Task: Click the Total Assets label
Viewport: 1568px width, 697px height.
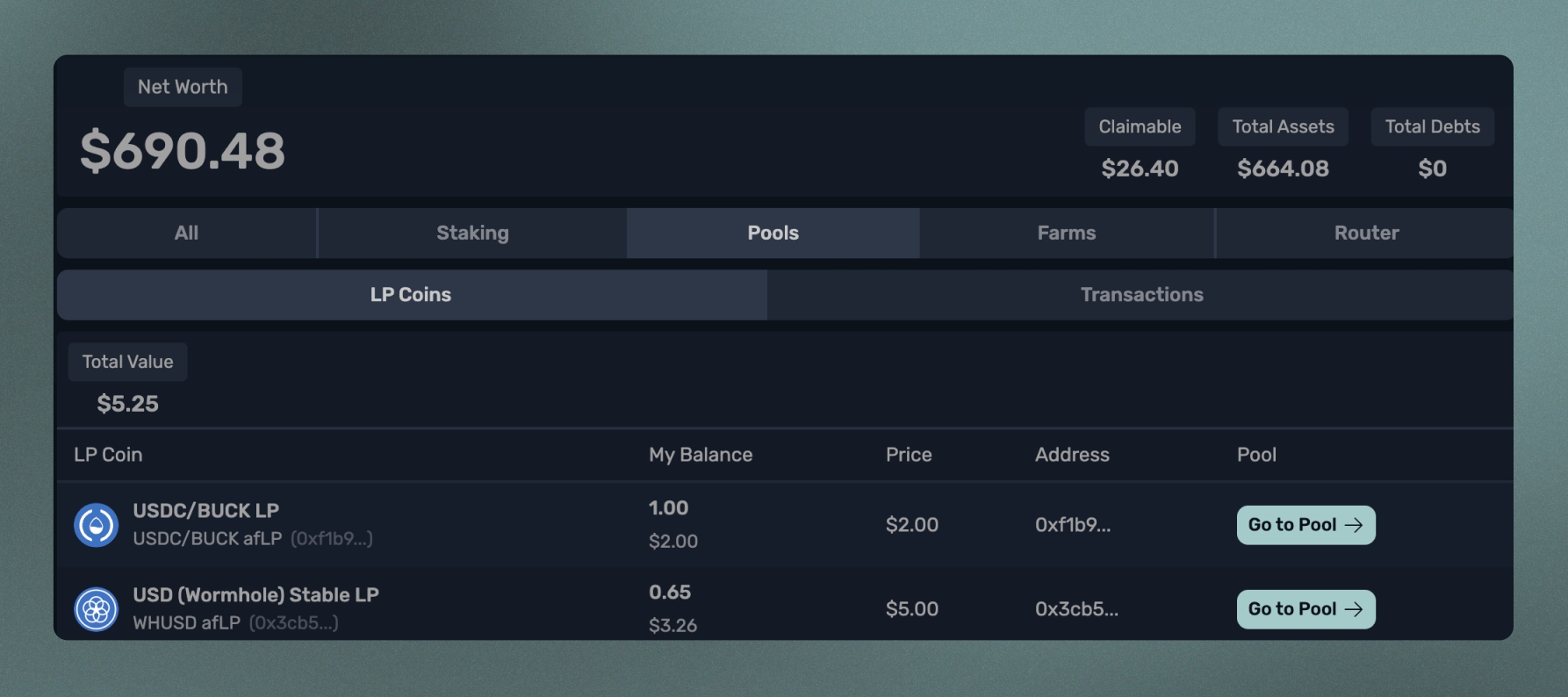Action: (x=1283, y=126)
